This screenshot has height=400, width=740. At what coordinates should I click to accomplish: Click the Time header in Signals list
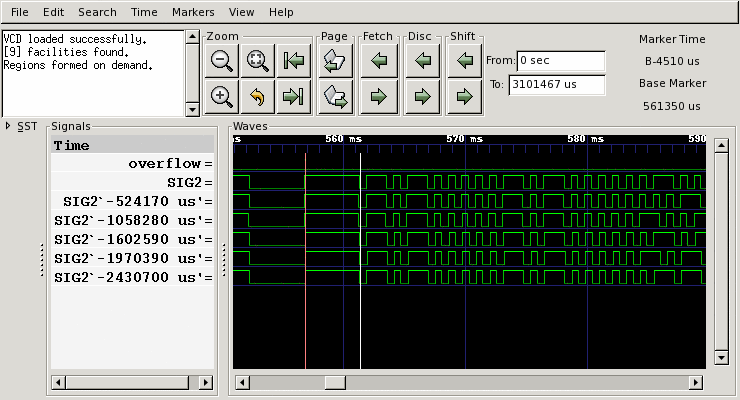[x=132, y=145]
